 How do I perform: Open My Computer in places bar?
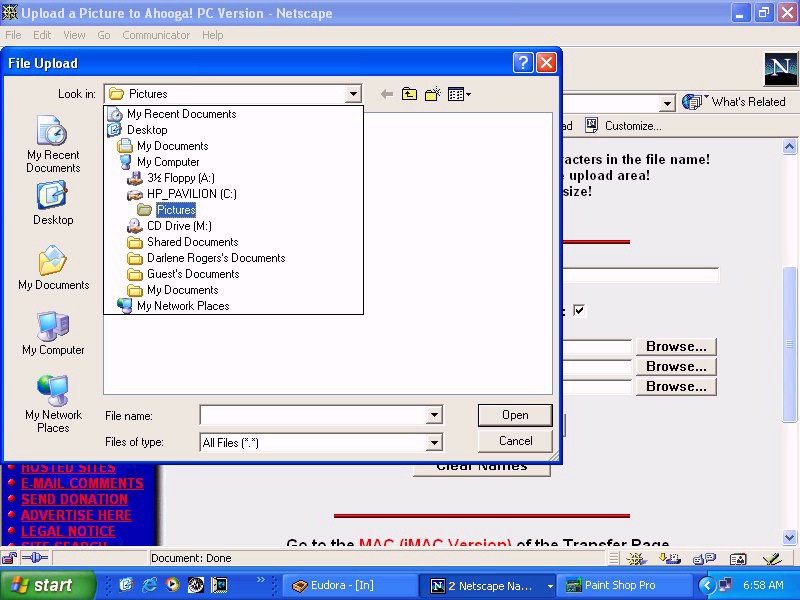pos(53,334)
